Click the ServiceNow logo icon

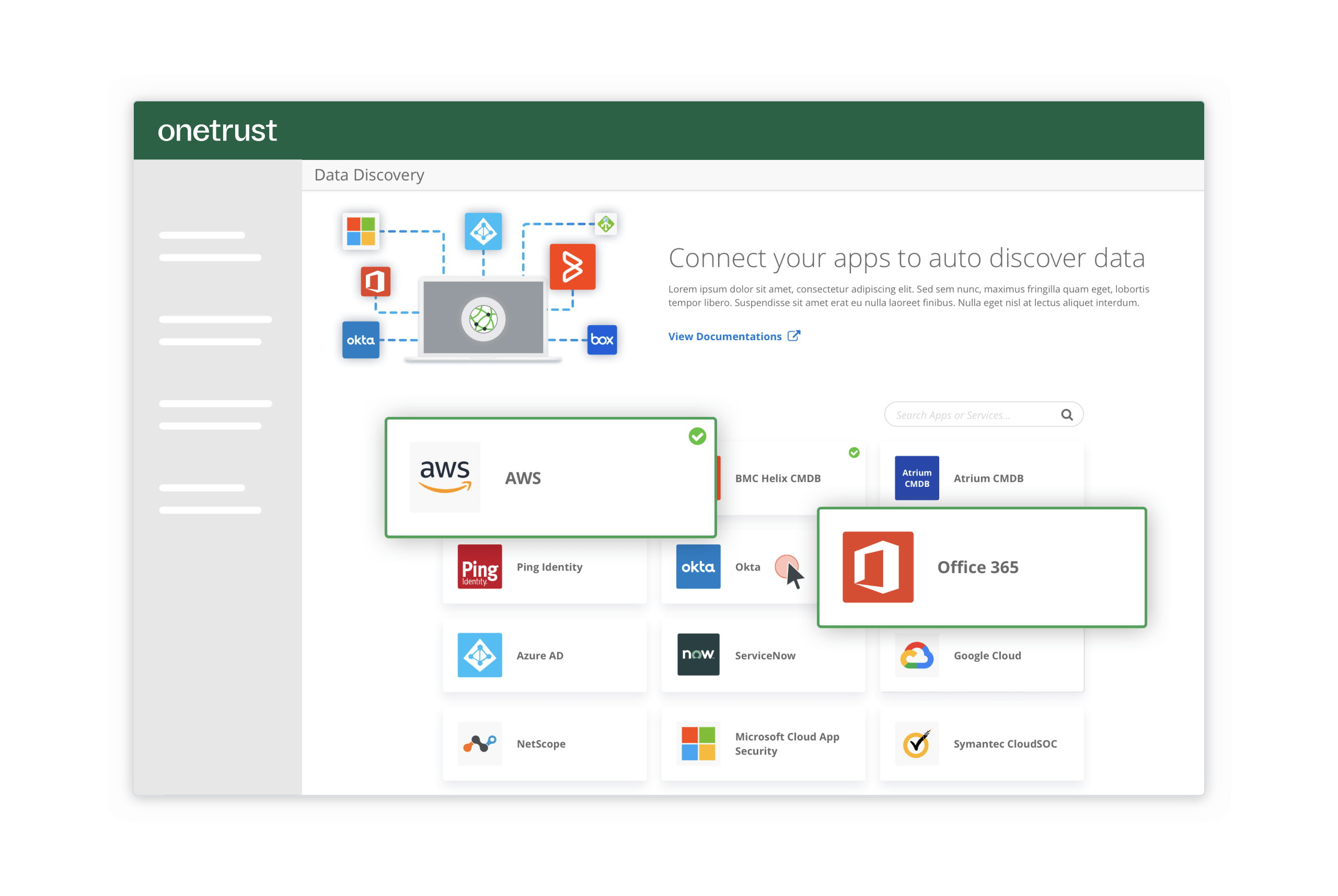pyautogui.click(x=698, y=654)
